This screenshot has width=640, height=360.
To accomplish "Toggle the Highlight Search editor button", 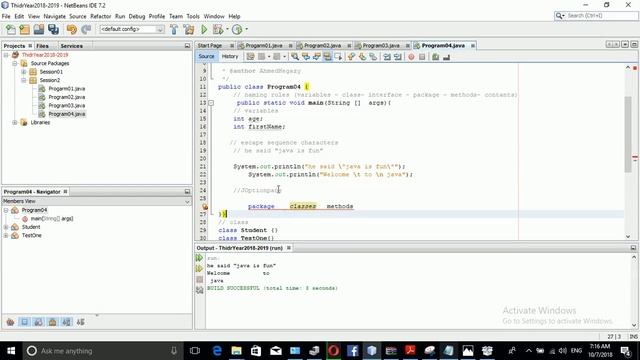I will pyautogui.click(x=327, y=57).
